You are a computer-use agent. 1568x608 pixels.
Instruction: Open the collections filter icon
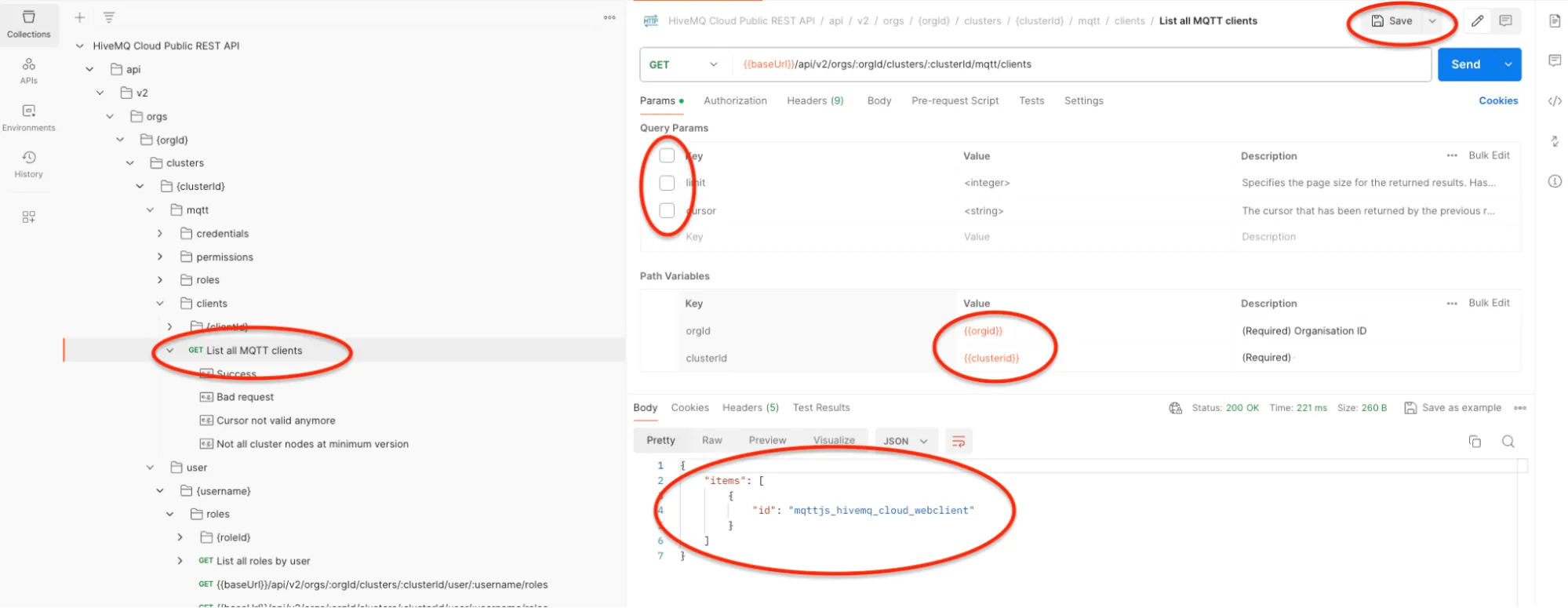(x=109, y=17)
